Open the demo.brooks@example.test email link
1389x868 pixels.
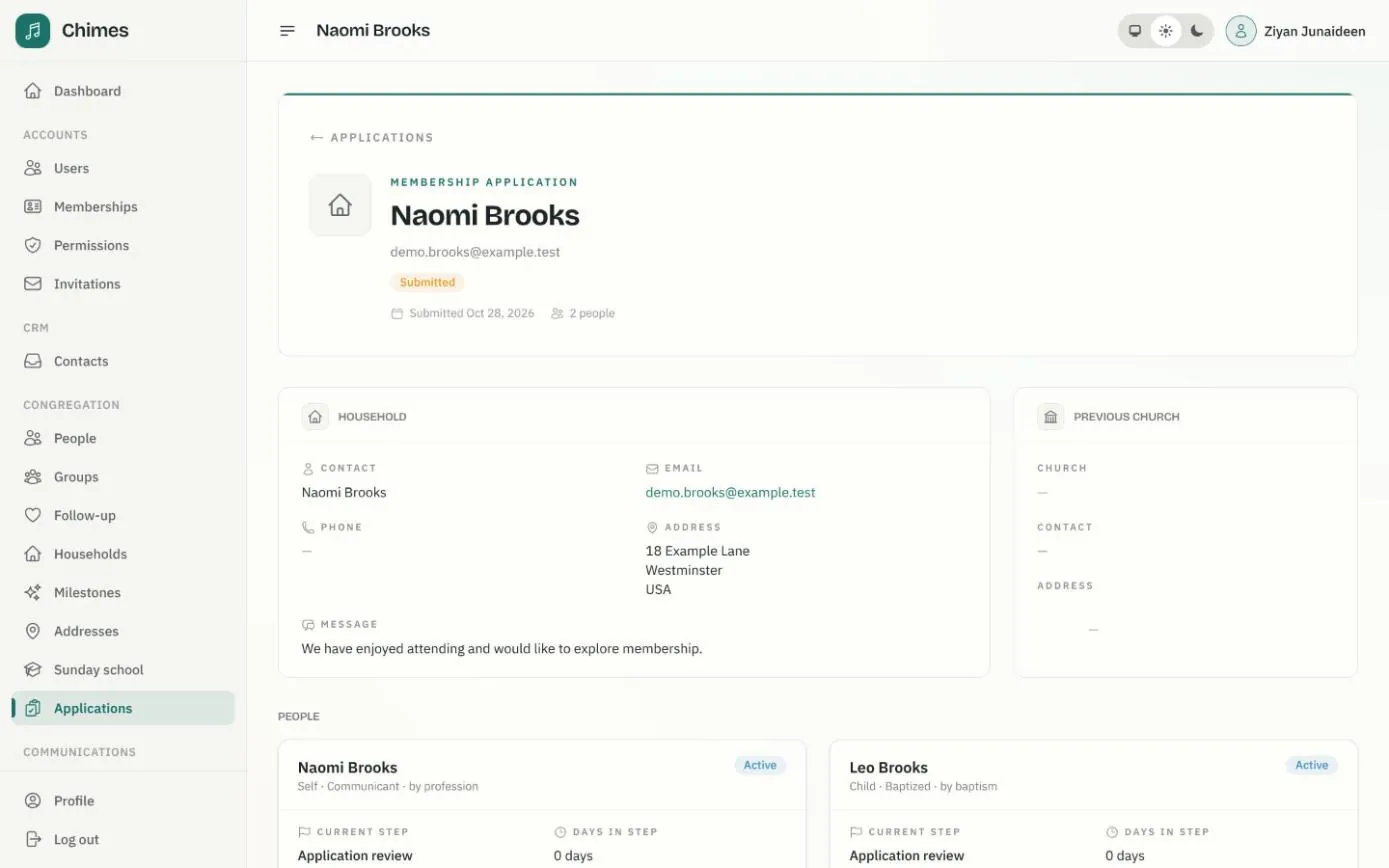point(730,492)
